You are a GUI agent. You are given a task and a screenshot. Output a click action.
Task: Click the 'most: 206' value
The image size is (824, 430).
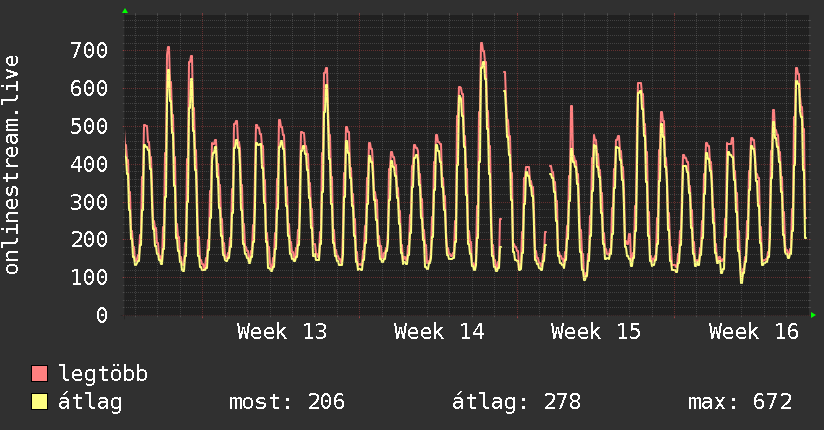[x=287, y=402]
